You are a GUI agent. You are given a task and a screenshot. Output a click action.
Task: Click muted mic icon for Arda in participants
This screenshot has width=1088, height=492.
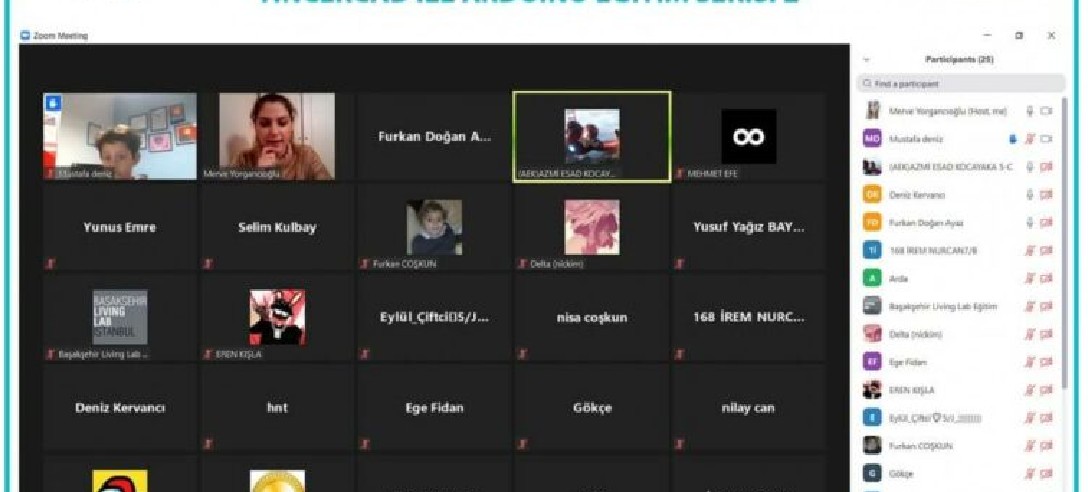click(x=1029, y=279)
